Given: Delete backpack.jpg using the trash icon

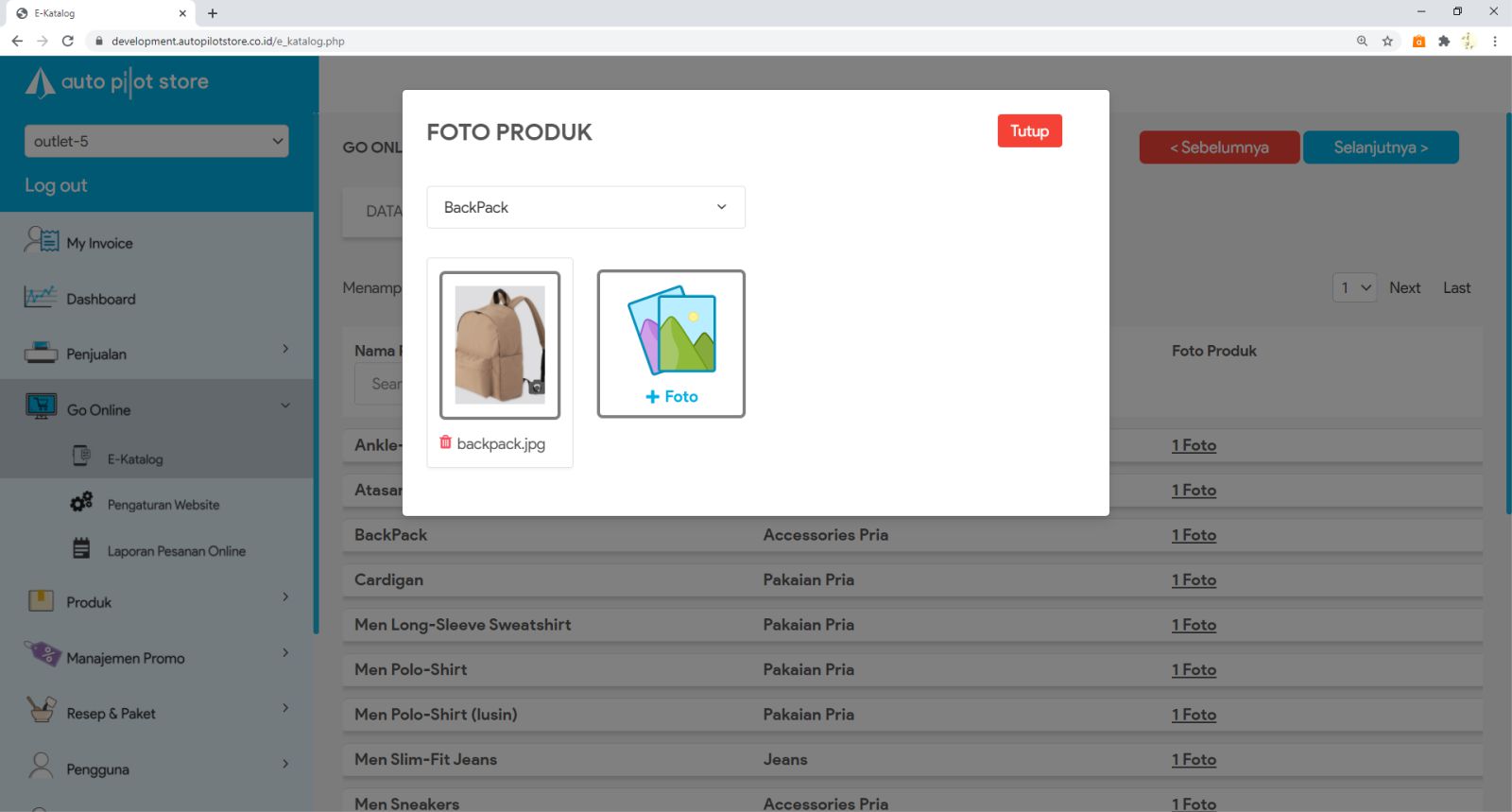Looking at the screenshot, I should click(445, 442).
